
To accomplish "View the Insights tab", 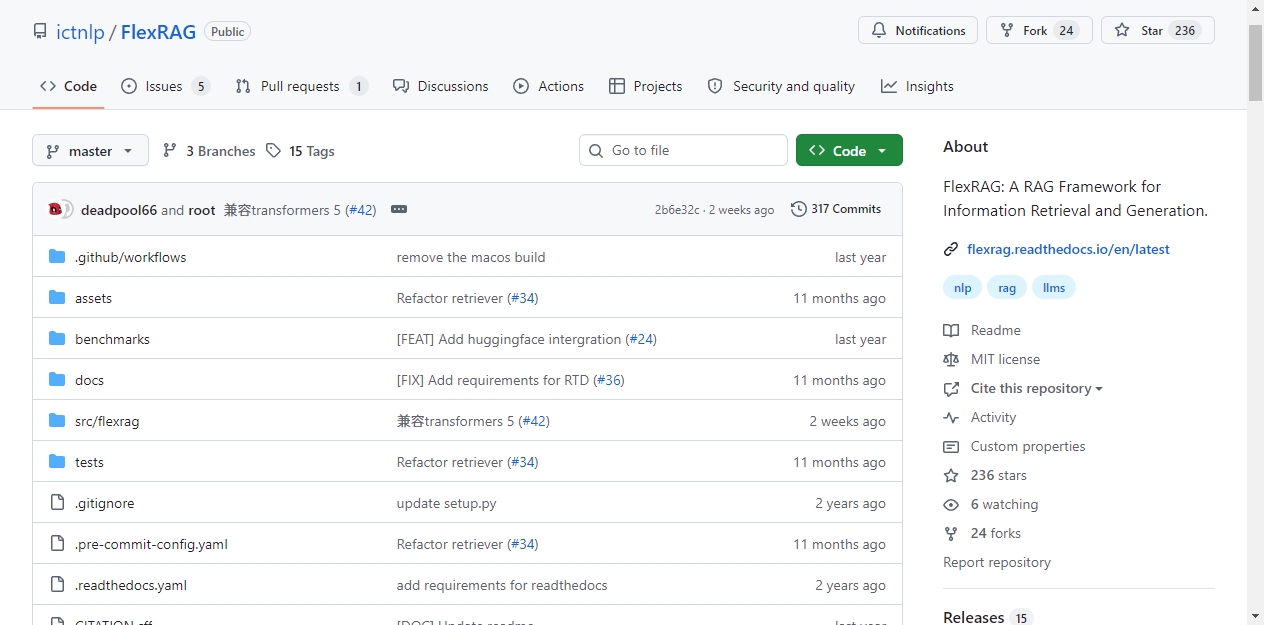I will (x=917, y=86).
